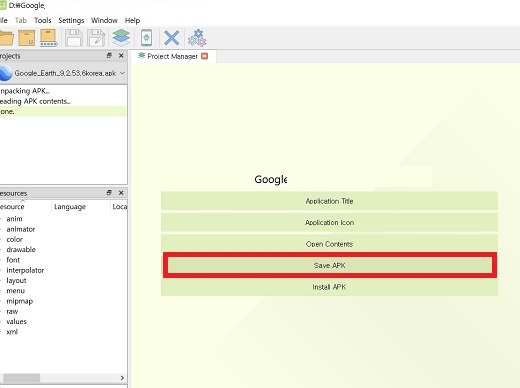This screenshot has width=520, height=388.
Task: Open the Settings menu
Action: tap(71, 20)
